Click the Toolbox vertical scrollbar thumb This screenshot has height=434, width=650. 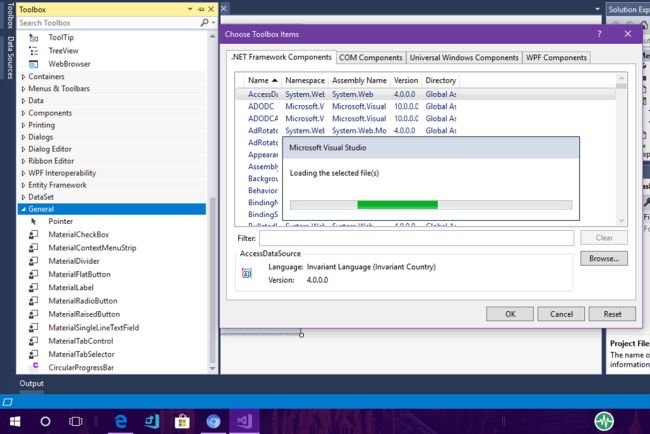[212, 280]
